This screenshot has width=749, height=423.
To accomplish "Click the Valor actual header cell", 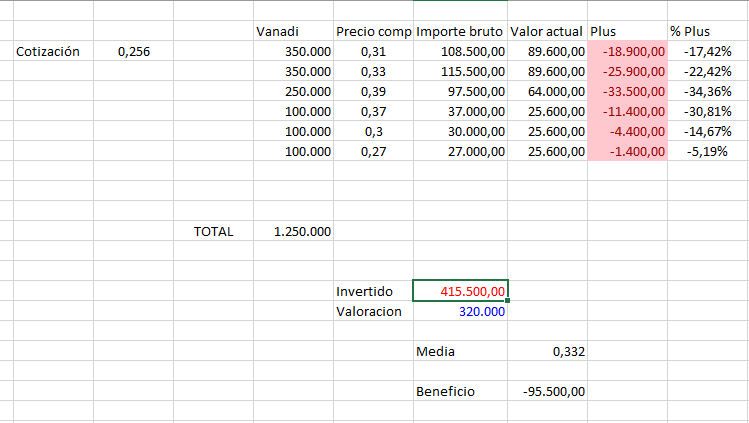I will (x=547, y=31).
